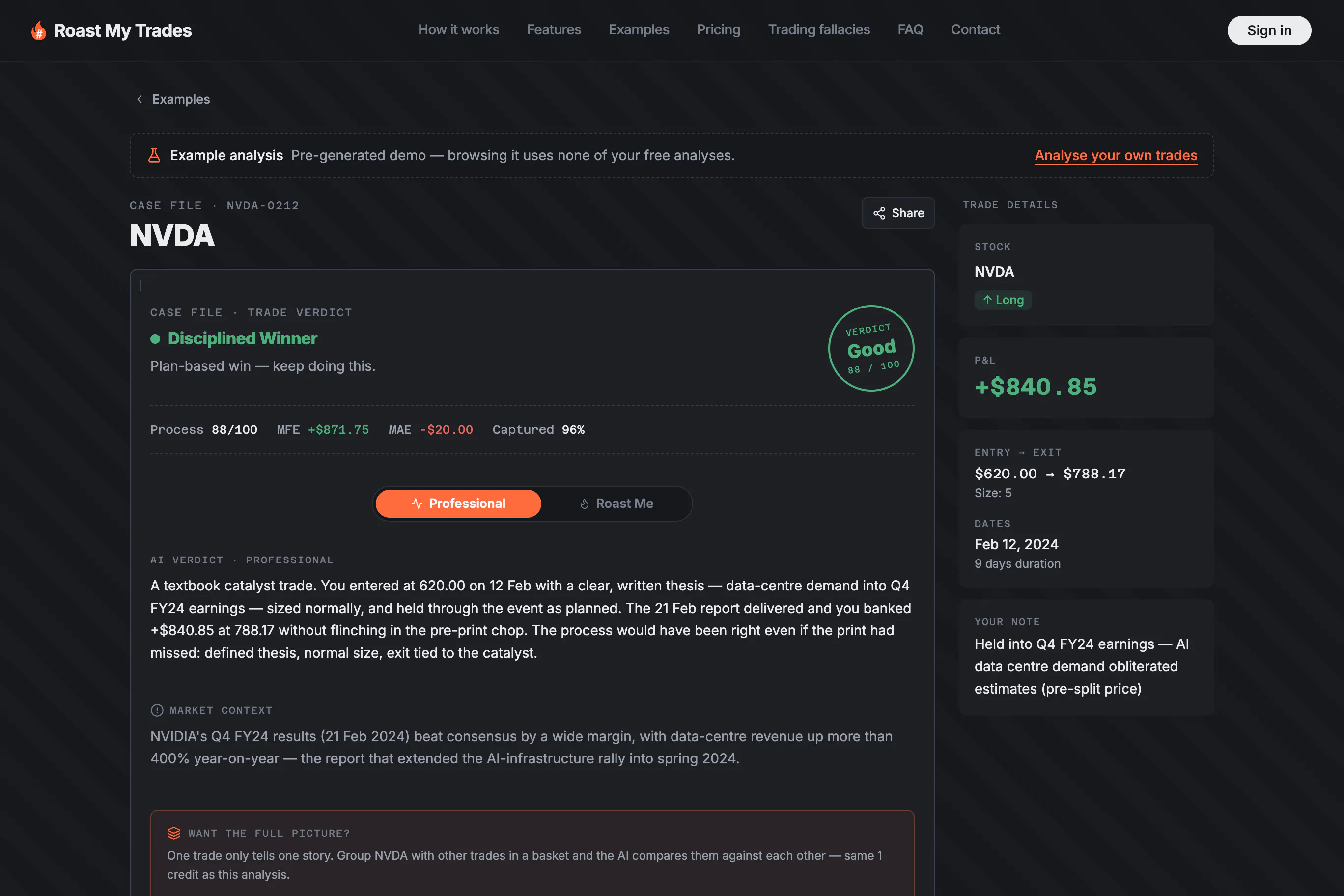Click the stacked layers icon
Screen dimensions: 1344x896
[x=174, y=833]
